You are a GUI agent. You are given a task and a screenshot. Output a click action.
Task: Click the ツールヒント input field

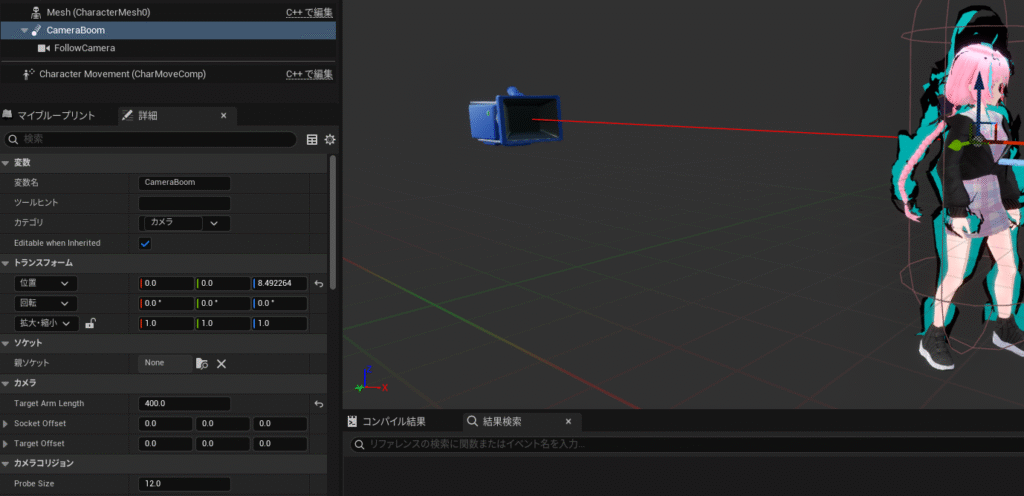(184, 203)
